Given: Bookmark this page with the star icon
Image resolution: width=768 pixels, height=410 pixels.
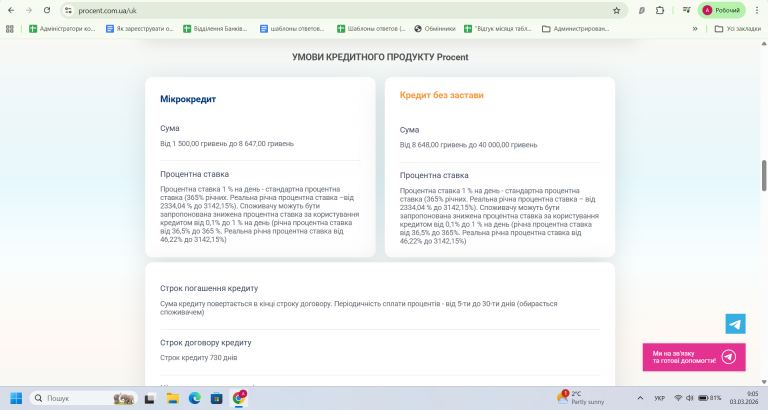Looking at the screenshot, I should (x=617, y=10).
